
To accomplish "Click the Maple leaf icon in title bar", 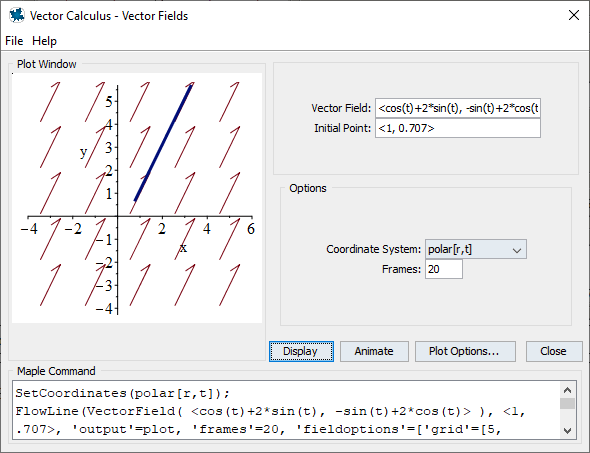I will coord(17,16).
